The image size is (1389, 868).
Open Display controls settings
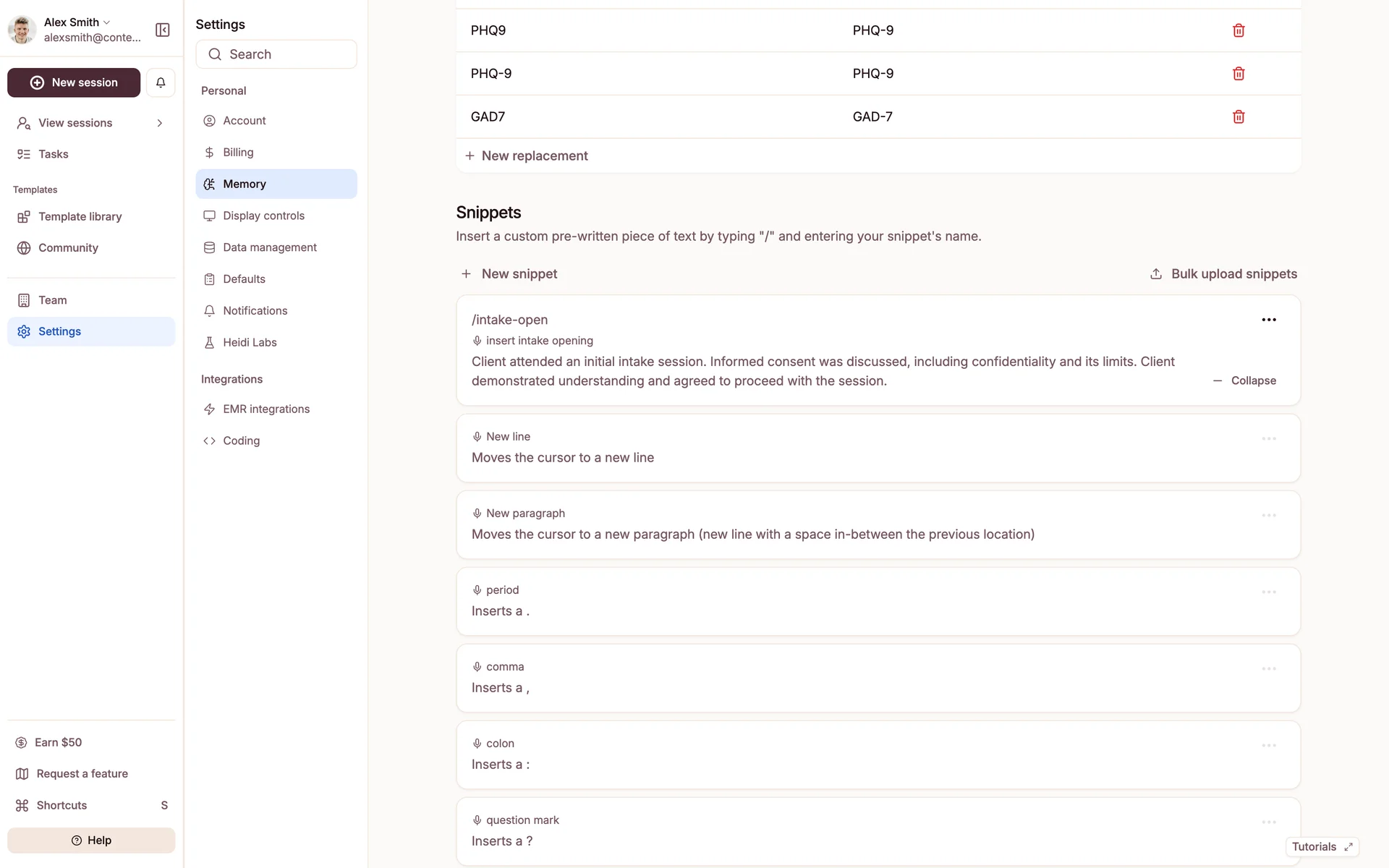(x=263, y=216)
